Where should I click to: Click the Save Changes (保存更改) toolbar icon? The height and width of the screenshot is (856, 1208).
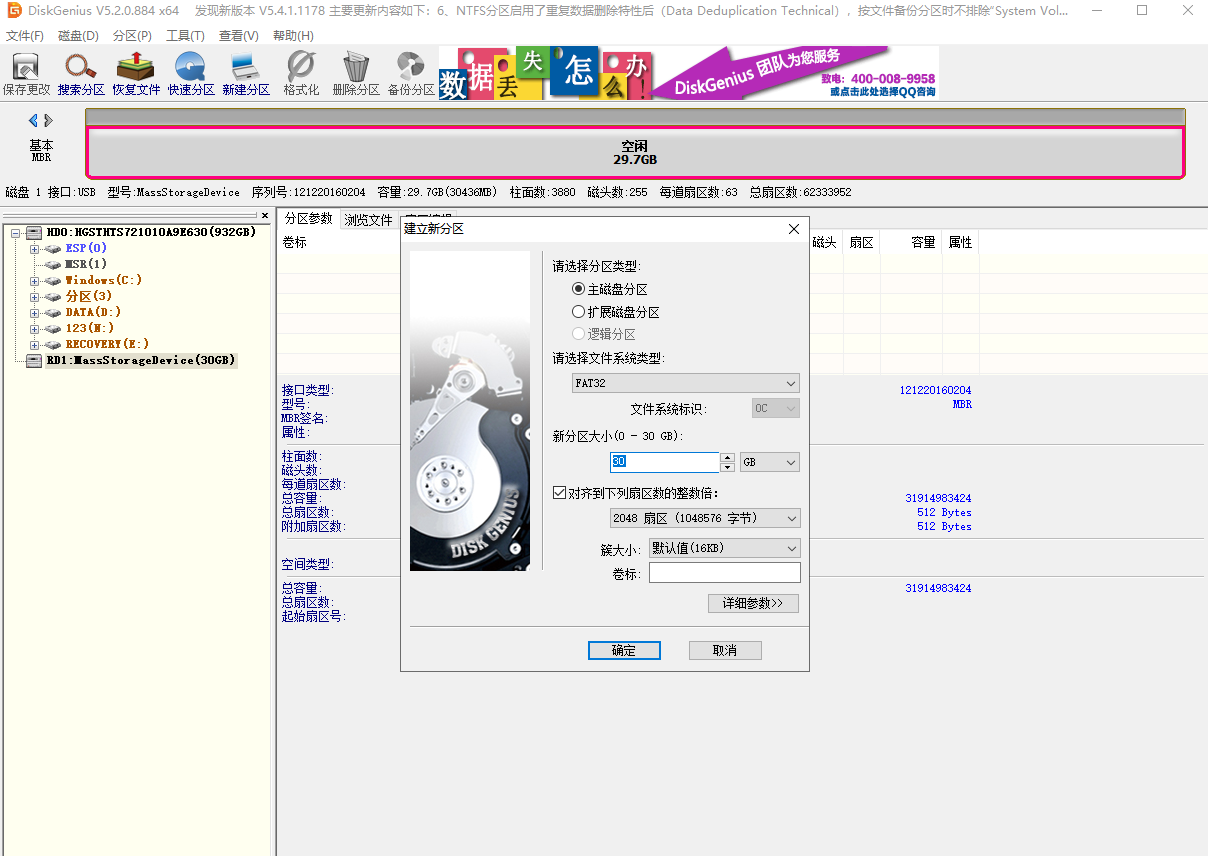pos(26,74)
